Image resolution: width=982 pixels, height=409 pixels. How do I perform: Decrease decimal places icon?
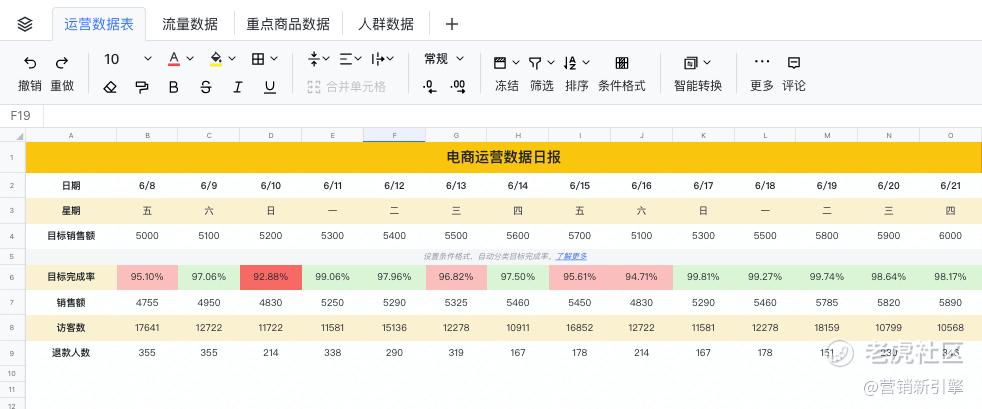pyautogui.click(x=430, y=87)
